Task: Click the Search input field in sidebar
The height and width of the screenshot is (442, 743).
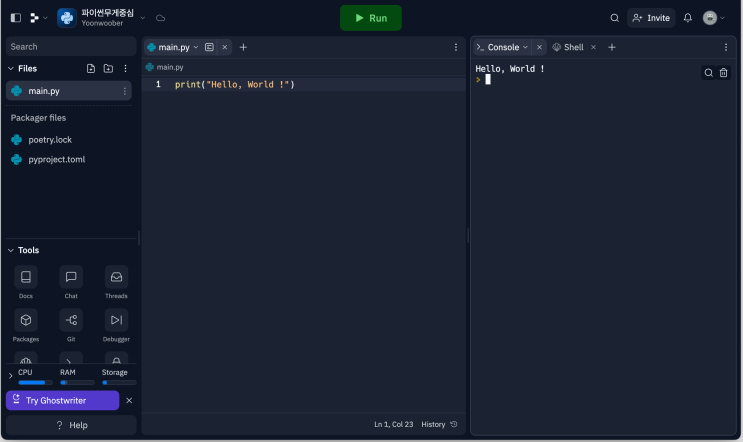Action: [70, 46]
